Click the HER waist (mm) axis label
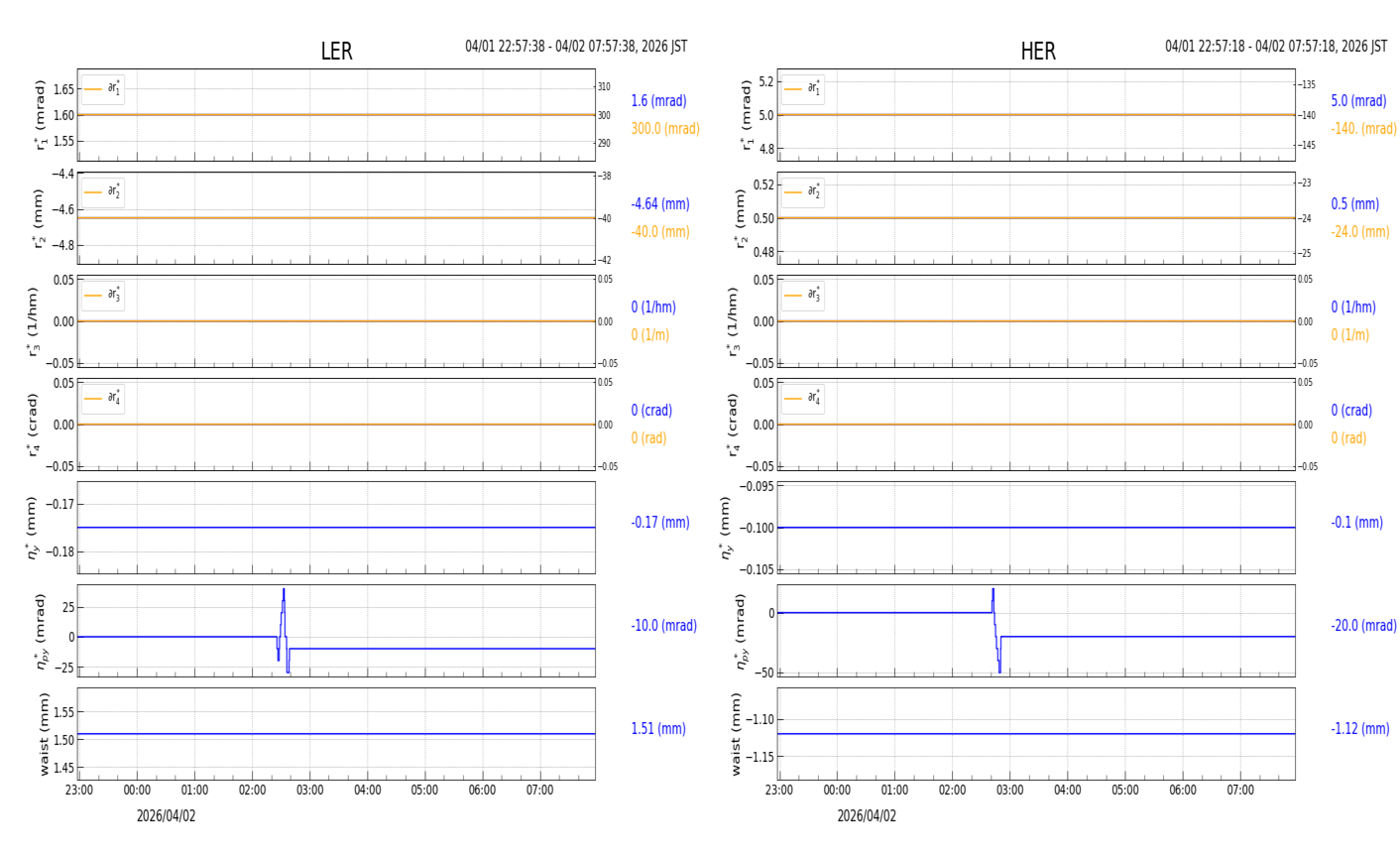The height and width of the screenshot is (857, 1400). click(736, 734)
